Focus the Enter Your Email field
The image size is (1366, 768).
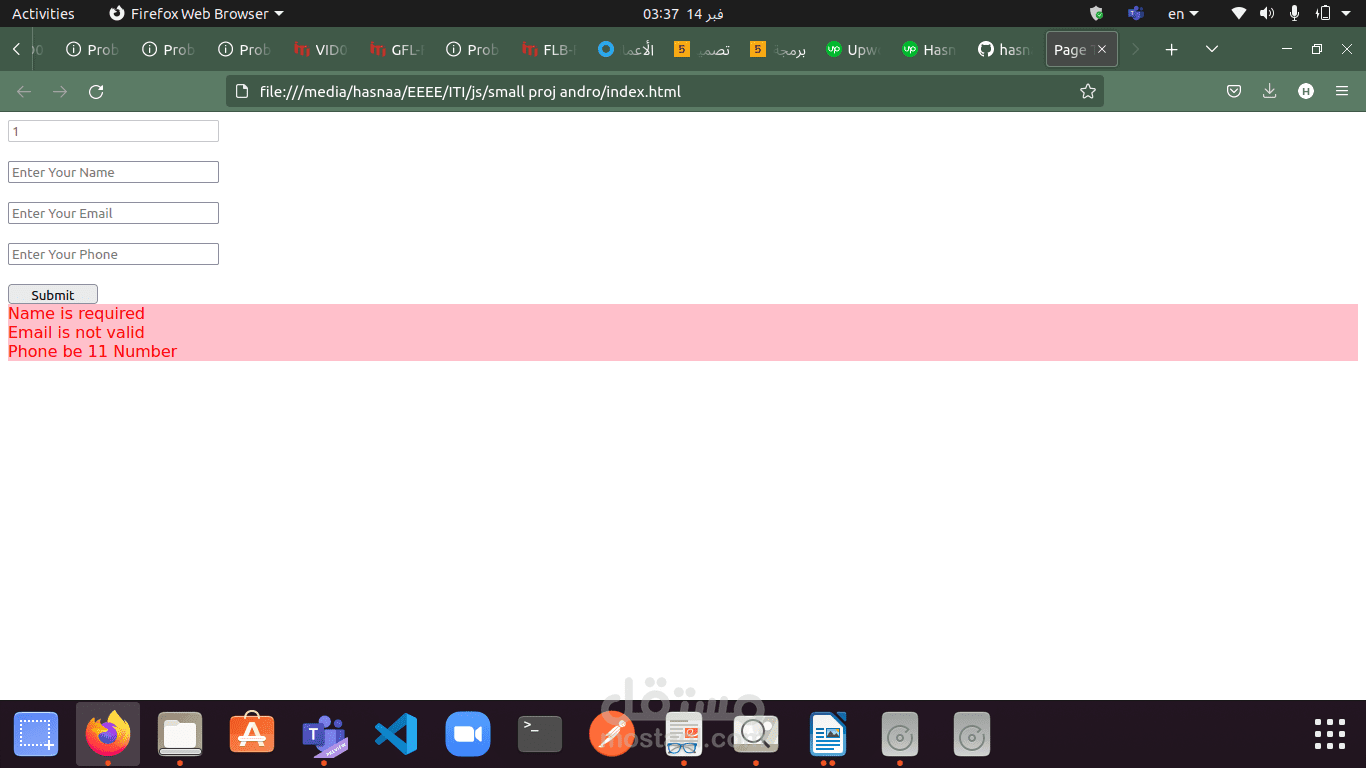tap(113, 213)
